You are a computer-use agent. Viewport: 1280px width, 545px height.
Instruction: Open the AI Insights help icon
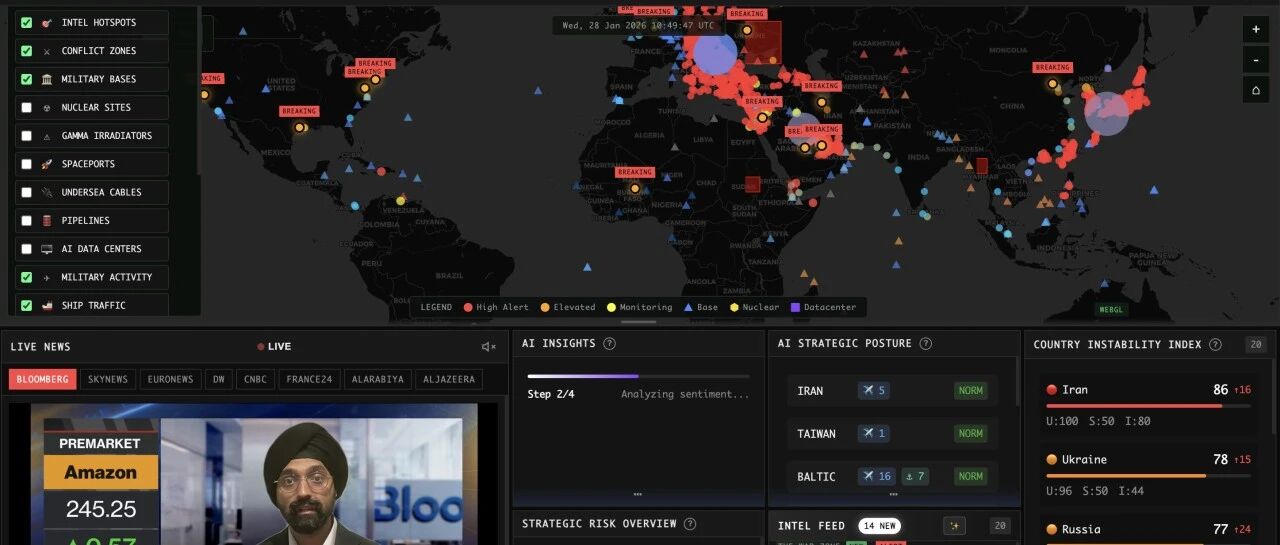[609, 344]
